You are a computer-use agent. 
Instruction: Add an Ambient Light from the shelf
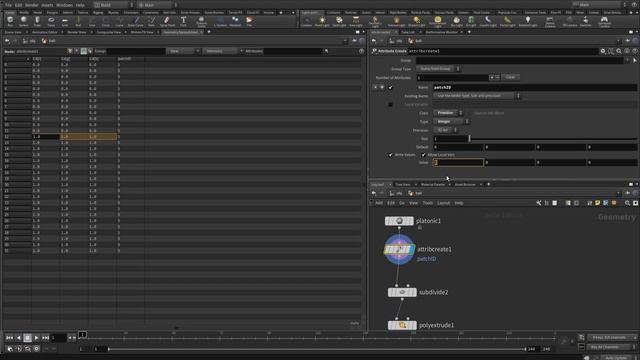coord(528,21)
